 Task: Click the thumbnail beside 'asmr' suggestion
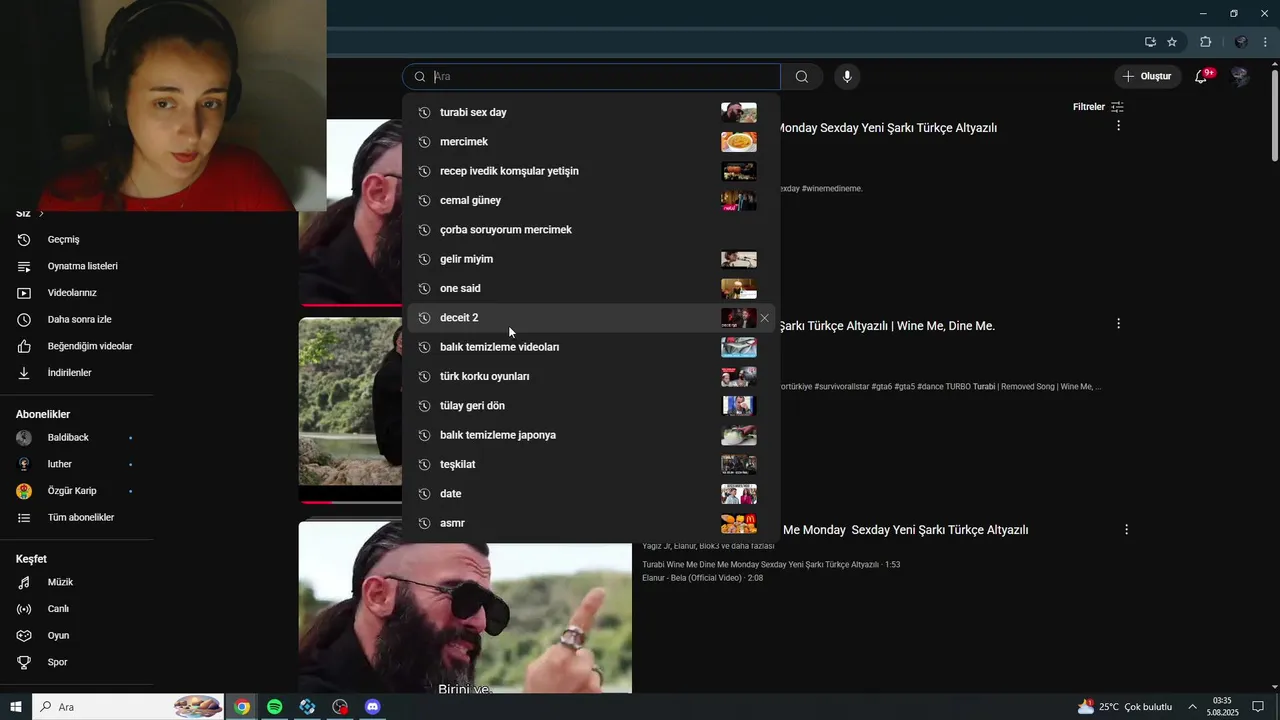[739, 523]
